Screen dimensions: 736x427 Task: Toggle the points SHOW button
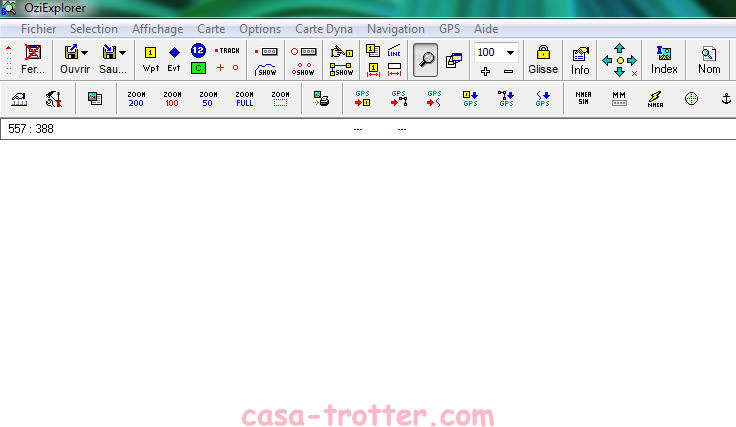(303, 70)
